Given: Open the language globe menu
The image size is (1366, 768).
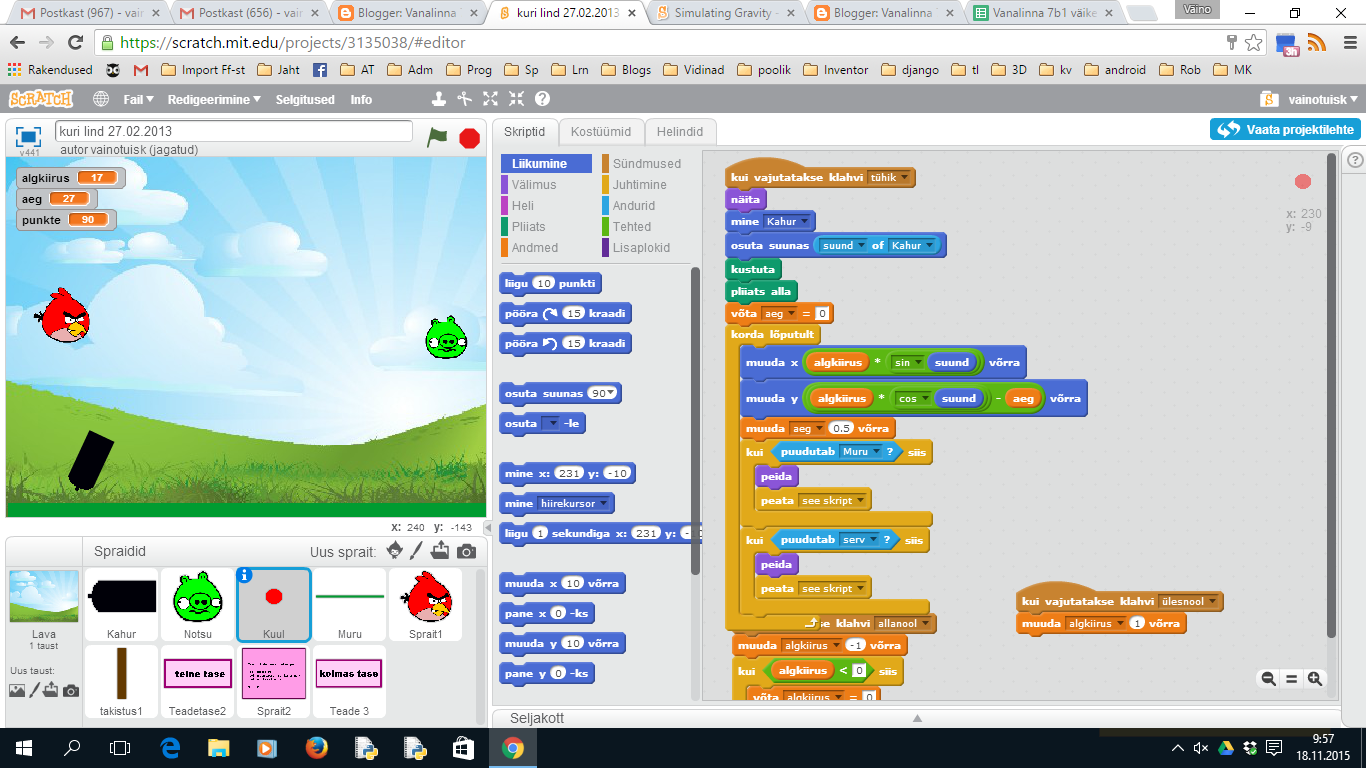Looking at the screenshot, I should [101, 99].
